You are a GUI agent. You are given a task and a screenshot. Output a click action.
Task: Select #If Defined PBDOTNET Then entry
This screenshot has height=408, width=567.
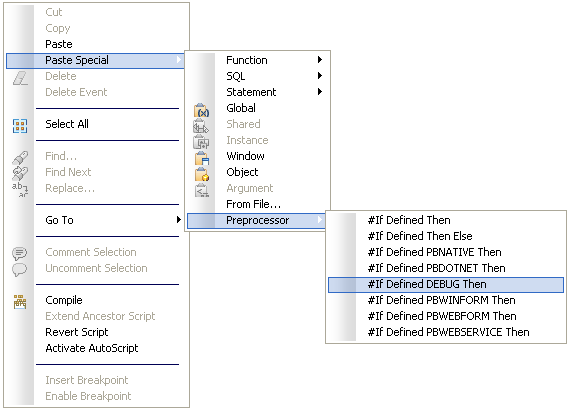pos(446,268)
